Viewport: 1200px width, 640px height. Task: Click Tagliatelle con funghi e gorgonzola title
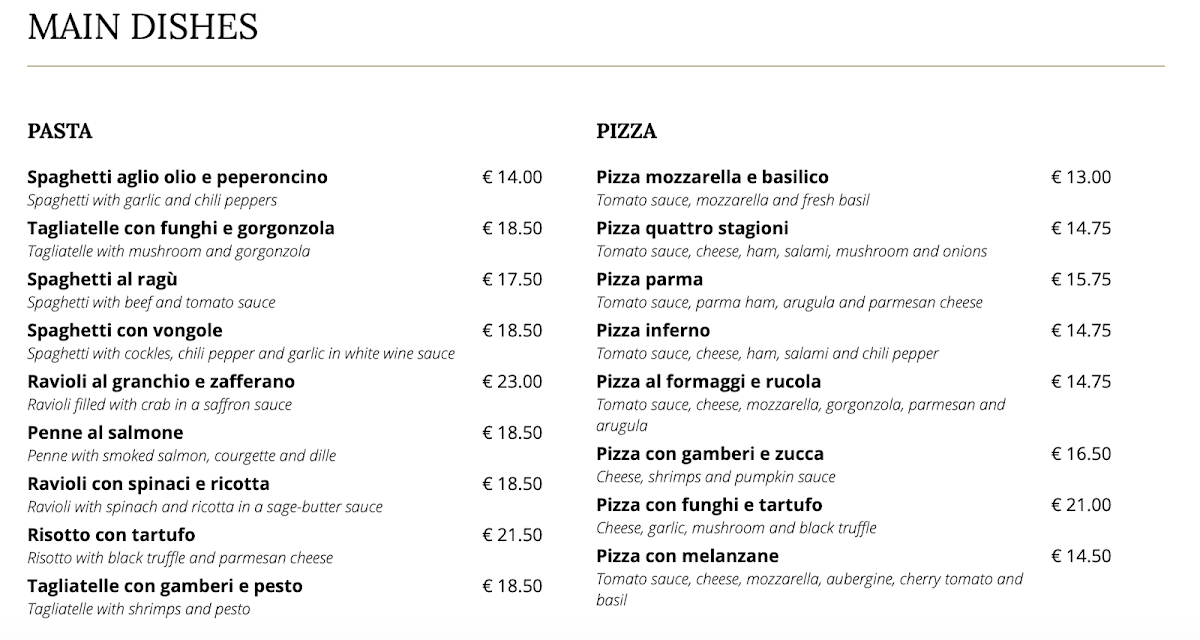[181, 229]
